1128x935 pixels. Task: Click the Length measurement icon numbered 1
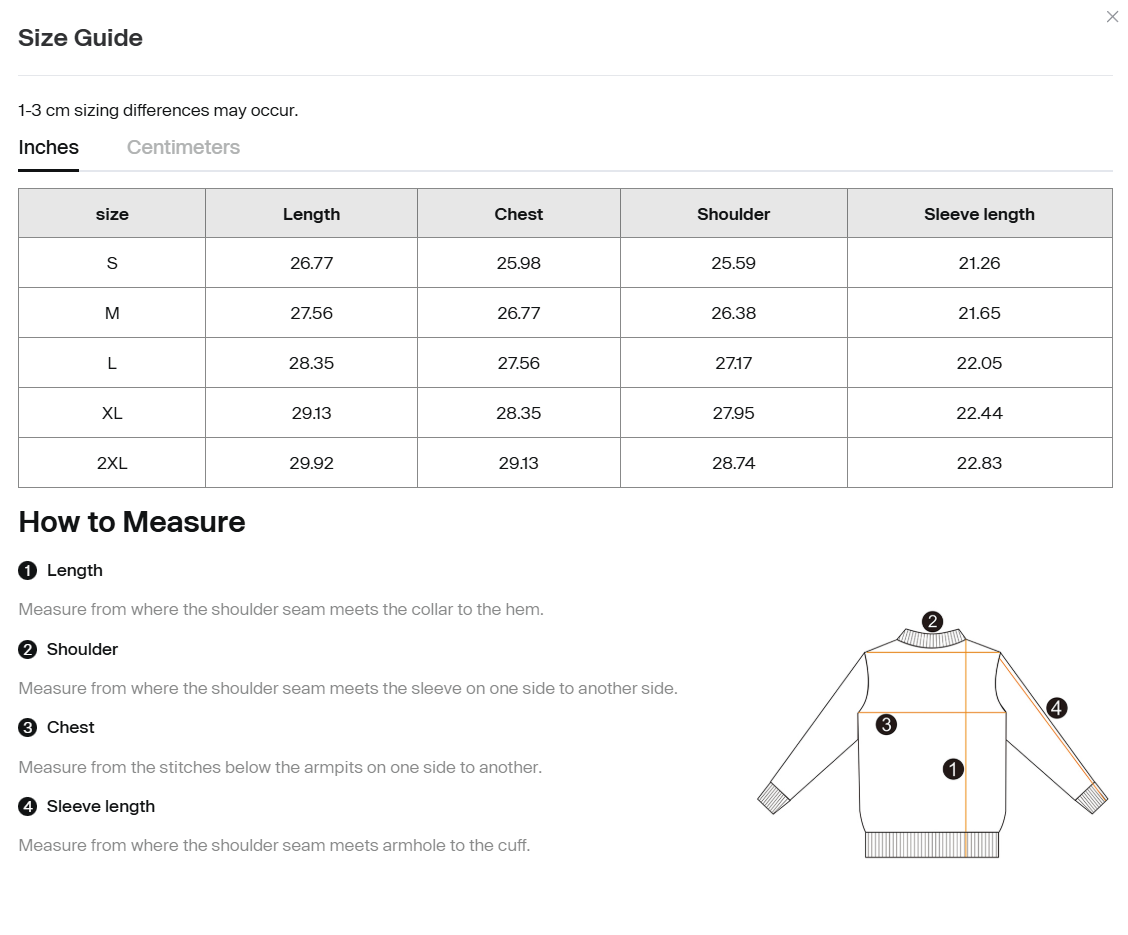click(x=27, y=570)
